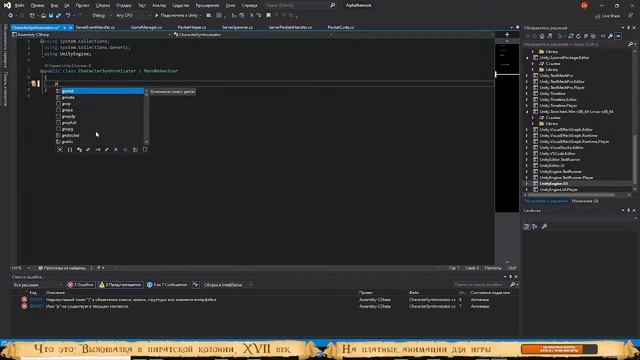Click first IntelliSense filter icon

click(x=60, y=150)
